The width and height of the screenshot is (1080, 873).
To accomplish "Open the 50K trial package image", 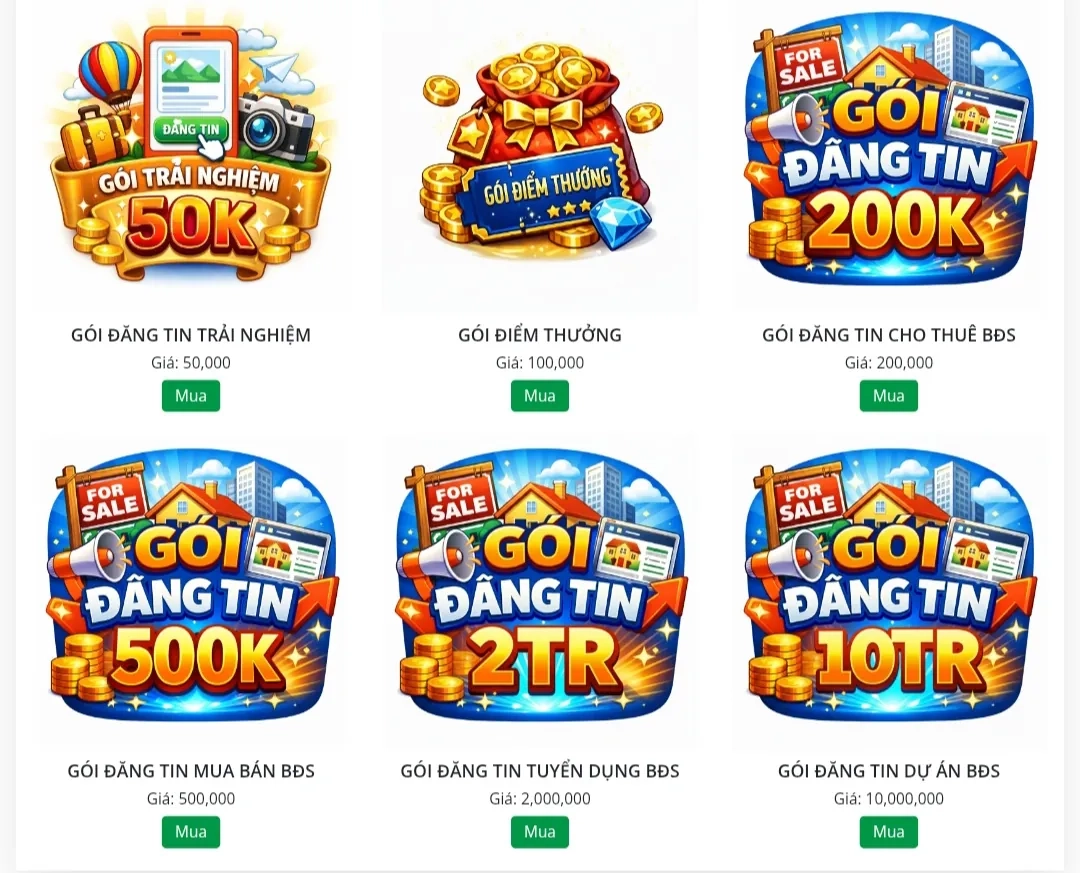I will coord(191,155).
